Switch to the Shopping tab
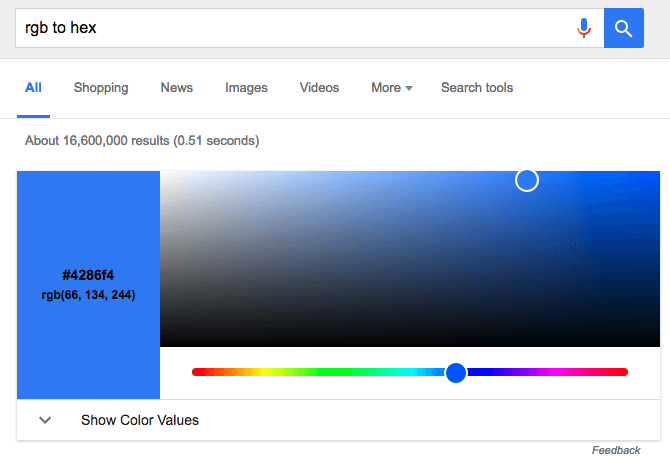This screenshot has height=465, width=670. [101, 88]
